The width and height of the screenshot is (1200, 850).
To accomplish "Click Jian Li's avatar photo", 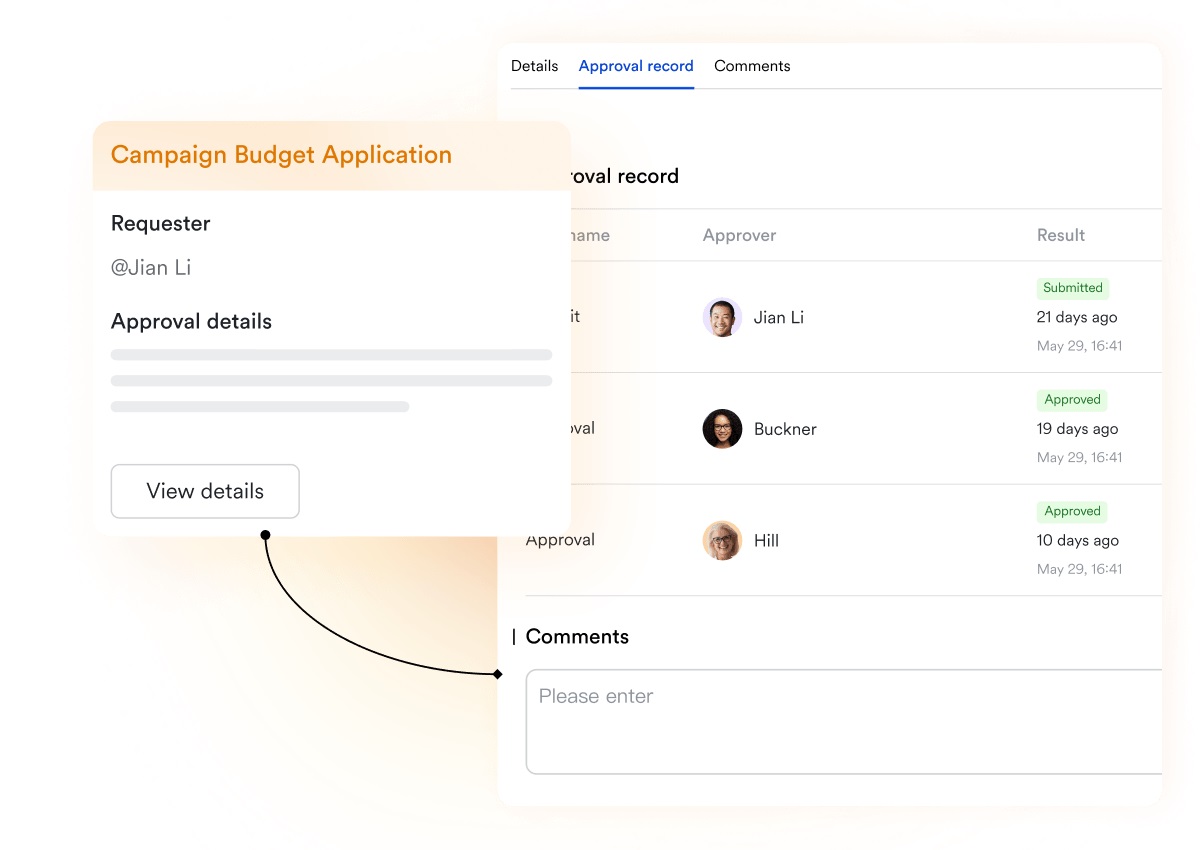I will pos(722,317).
